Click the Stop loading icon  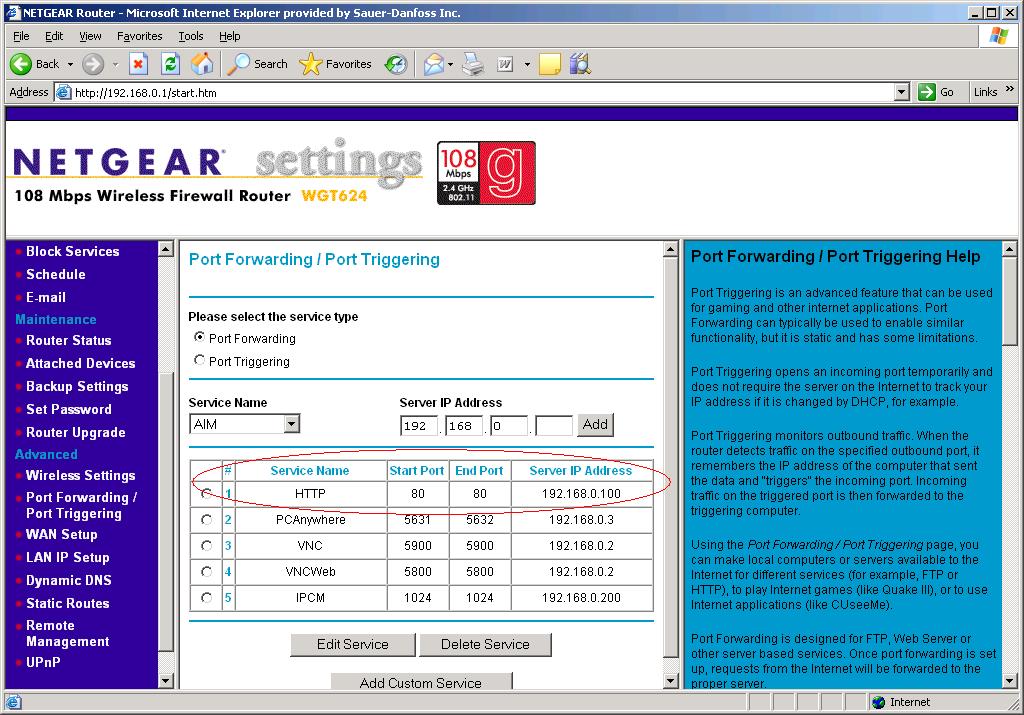(138, 64)
